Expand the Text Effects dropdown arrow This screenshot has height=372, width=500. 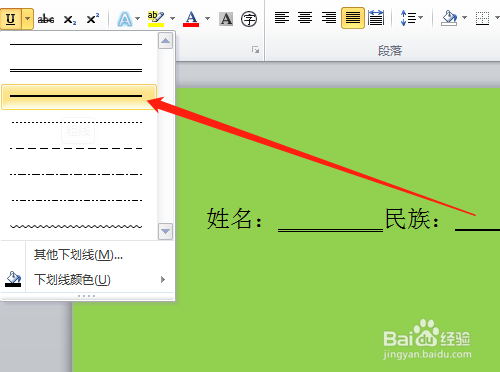coord(137,19)
